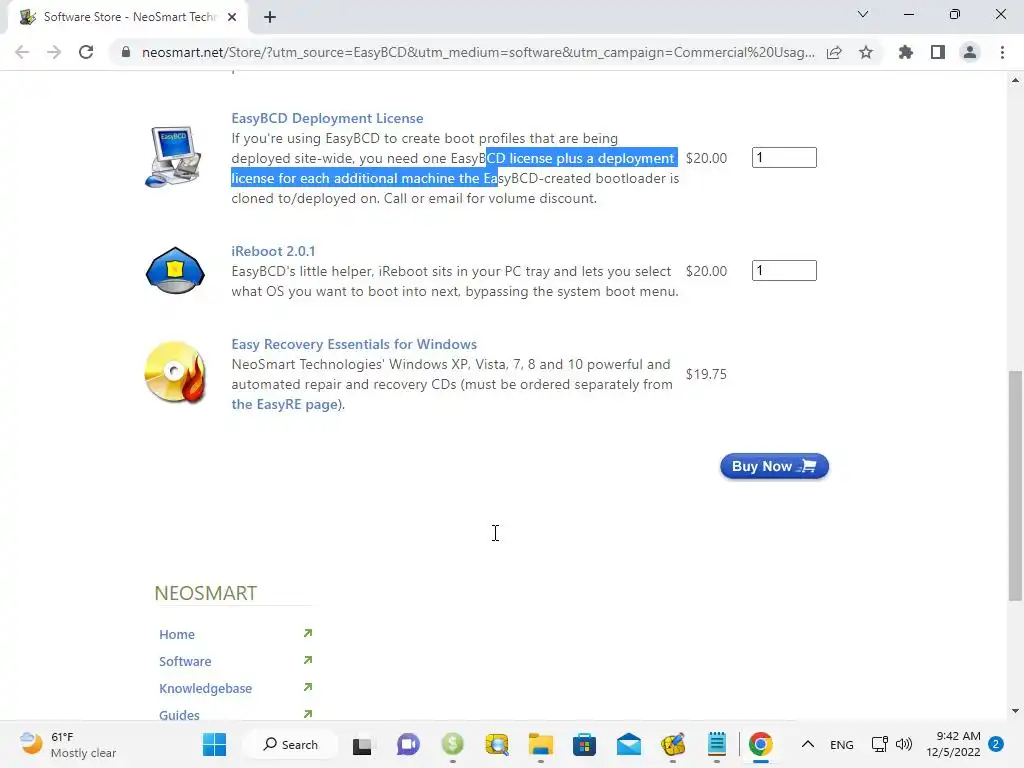Click the ENG language indicator

(842, 744)
